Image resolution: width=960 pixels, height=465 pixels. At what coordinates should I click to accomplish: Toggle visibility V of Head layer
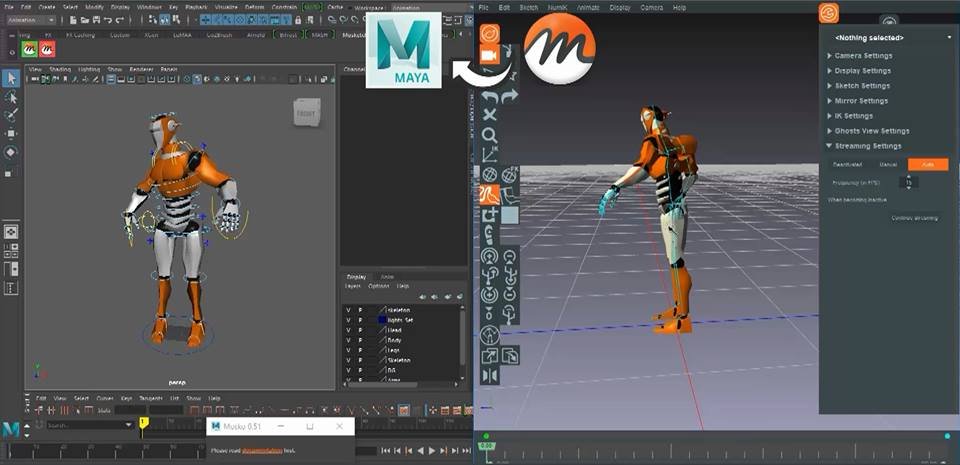coord(348,330)
